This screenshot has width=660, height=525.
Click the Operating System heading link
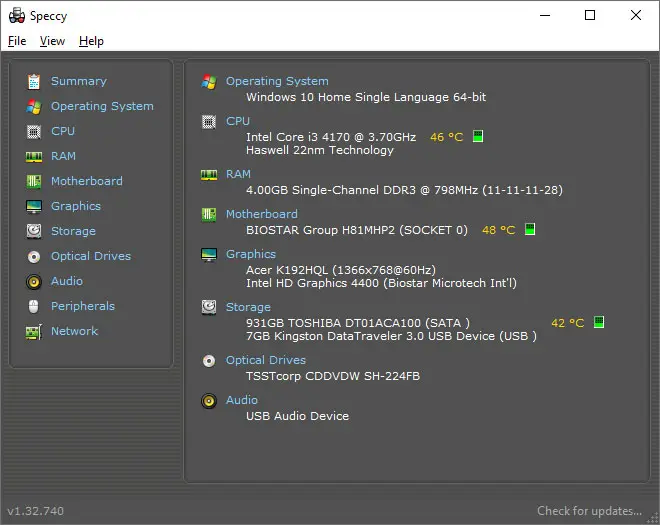tap(277, 81)
